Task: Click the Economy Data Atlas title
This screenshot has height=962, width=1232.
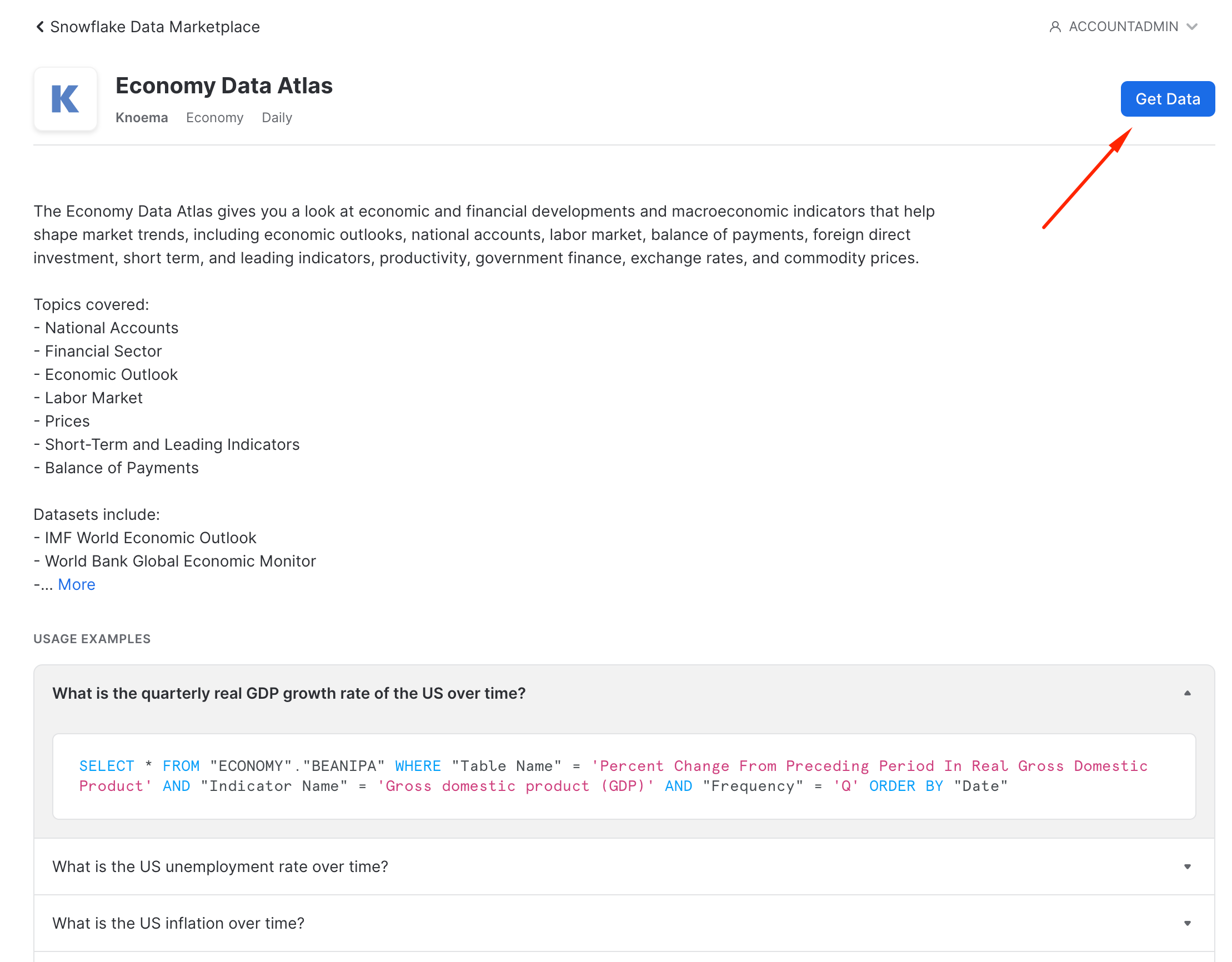Action: pos(224,86)
